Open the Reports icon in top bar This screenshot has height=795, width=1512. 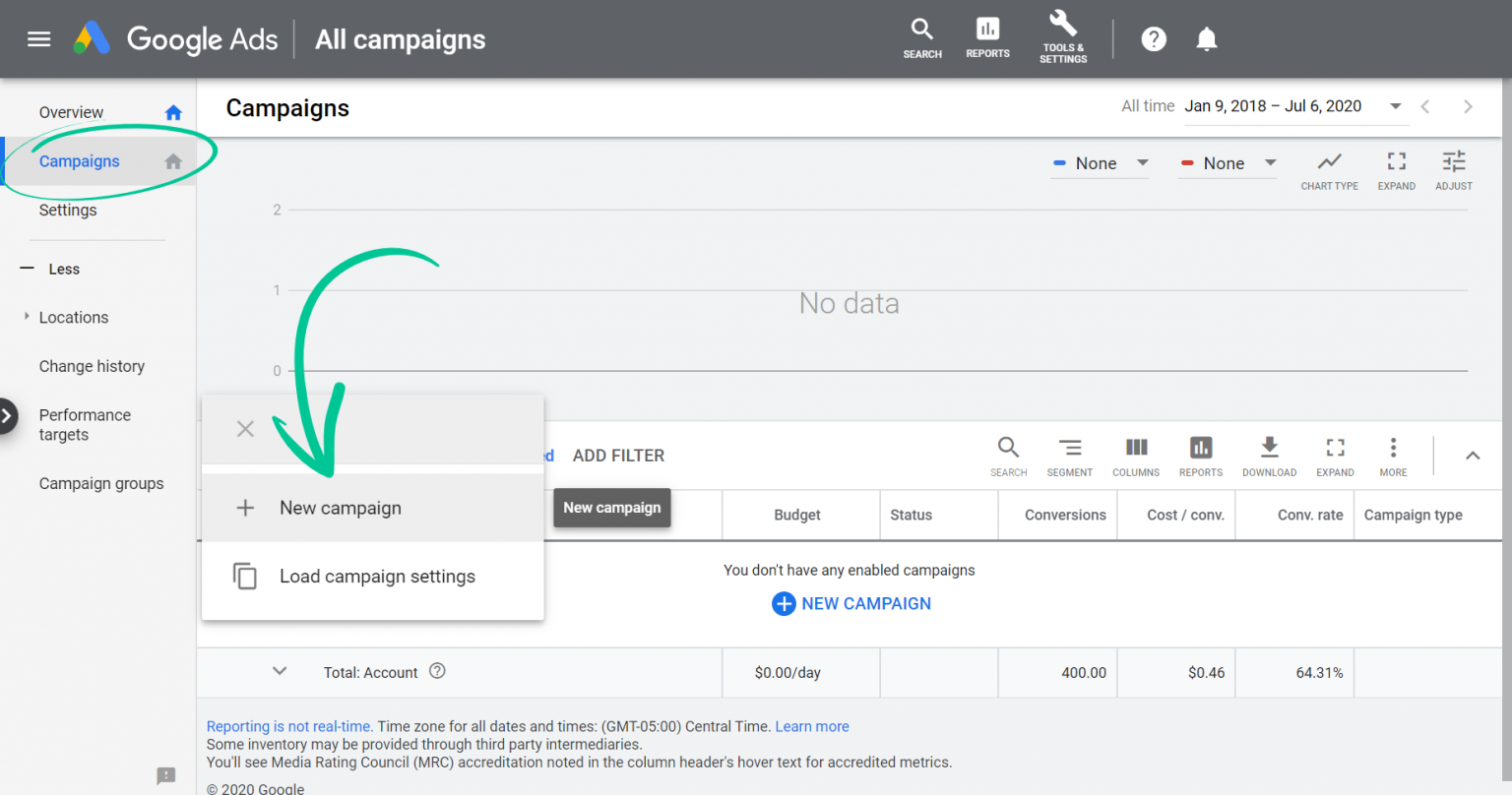[987, 36]
